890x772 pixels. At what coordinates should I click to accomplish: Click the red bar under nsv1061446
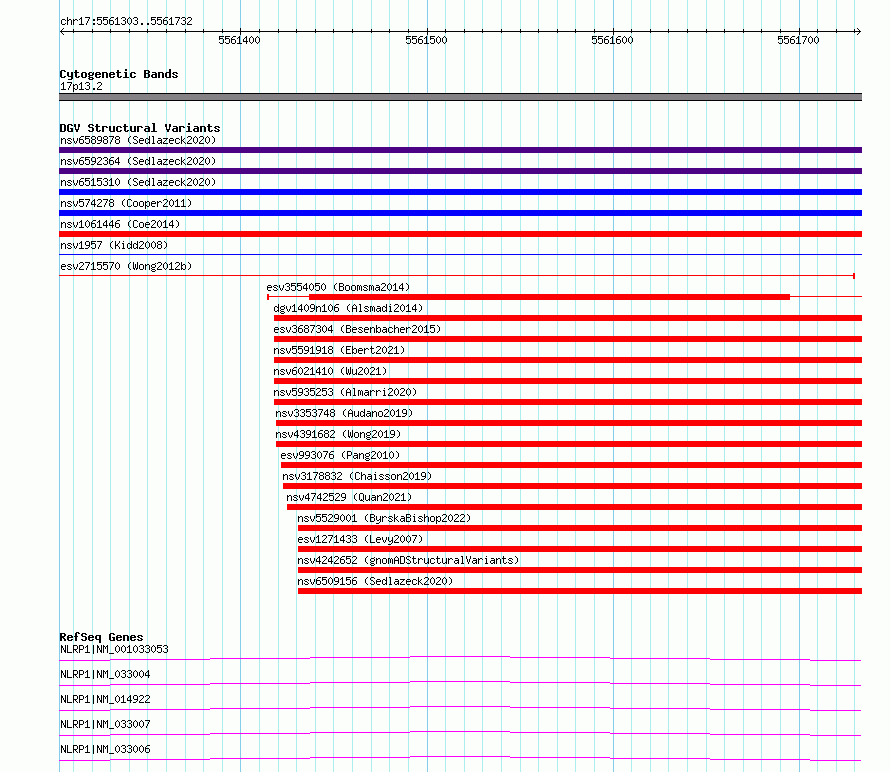click(460, 234)
